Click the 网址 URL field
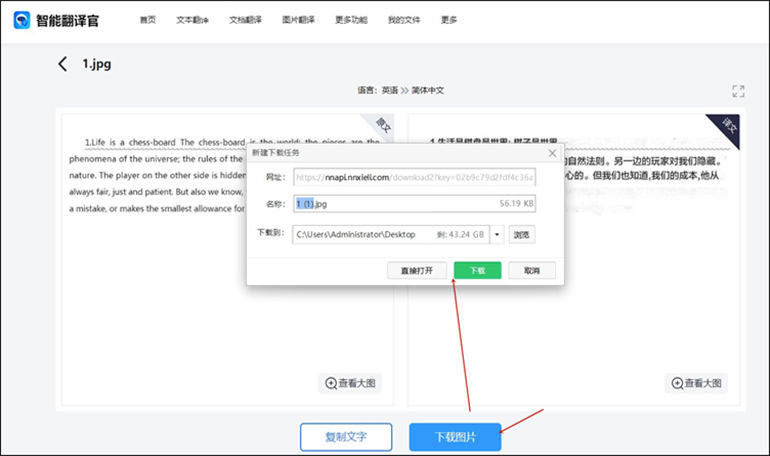The height and width of the screenshot is (456, 770). (414, 177)
